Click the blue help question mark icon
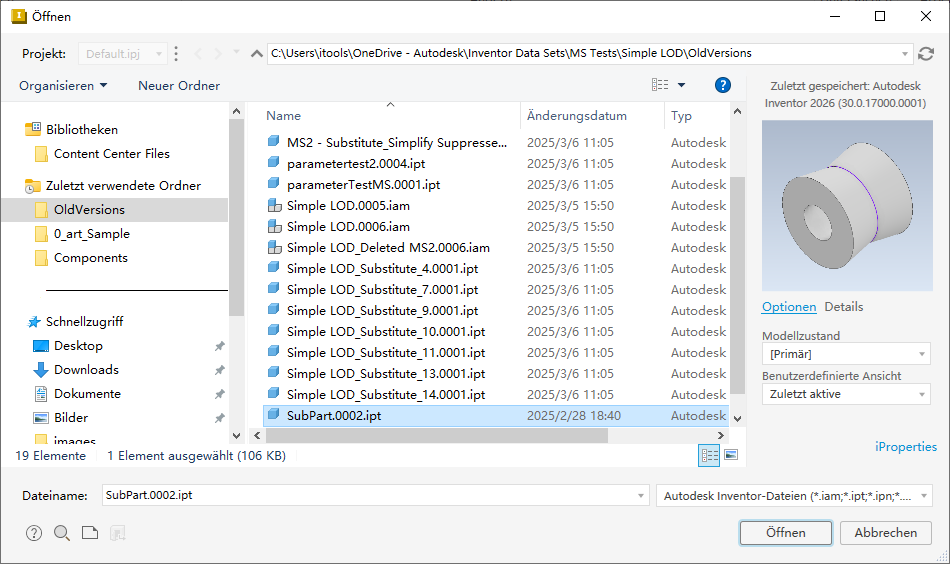Image resolution: width=950 pixels, height=564 pixels. coord(722,85)
